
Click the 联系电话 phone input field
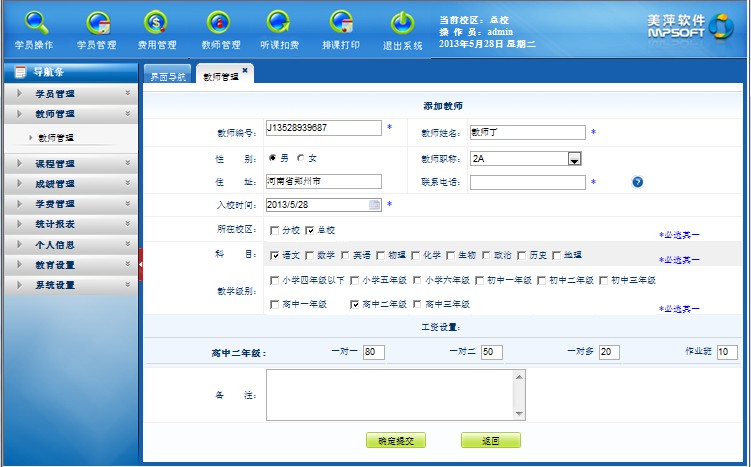(527, 182)
